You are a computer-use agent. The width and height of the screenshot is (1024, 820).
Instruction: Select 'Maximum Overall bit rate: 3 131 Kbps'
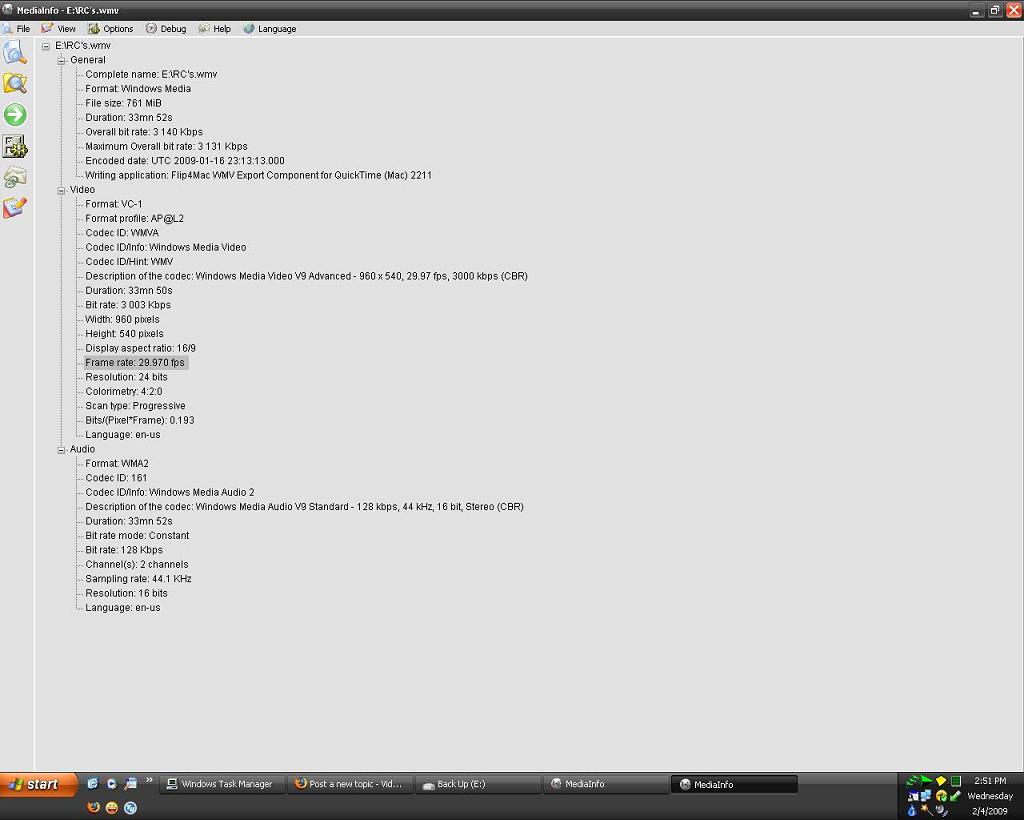coord(166,146)
